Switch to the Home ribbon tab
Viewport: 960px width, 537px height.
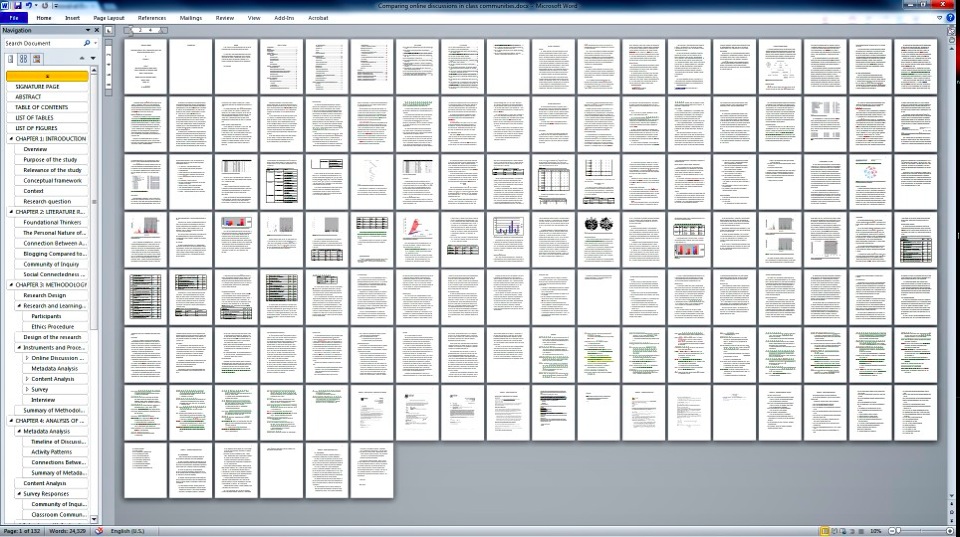tap(43, 18)
